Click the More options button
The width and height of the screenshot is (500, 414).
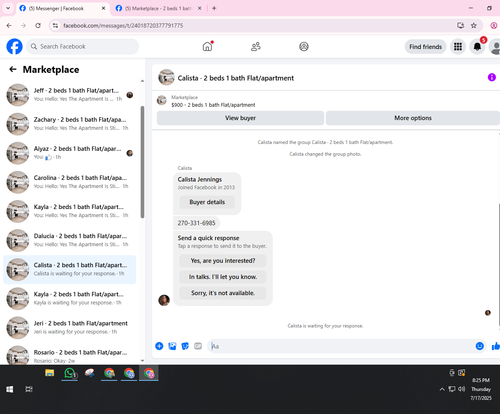click(413, 118)
